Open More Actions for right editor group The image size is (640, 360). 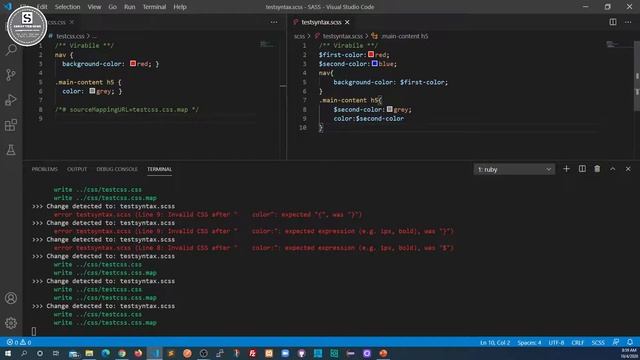[x=628, y=22]
